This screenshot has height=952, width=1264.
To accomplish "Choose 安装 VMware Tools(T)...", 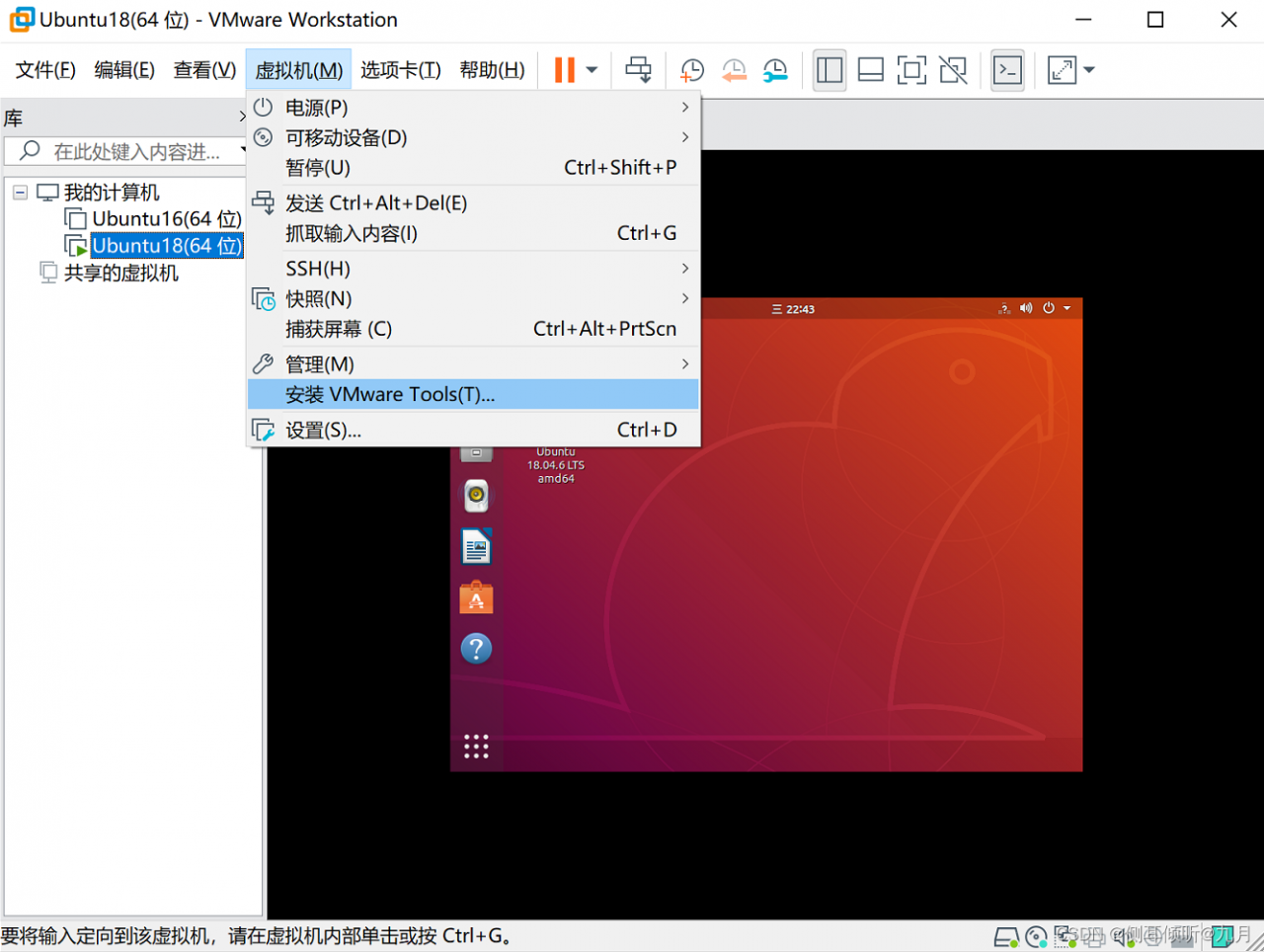I will (473, 395).
